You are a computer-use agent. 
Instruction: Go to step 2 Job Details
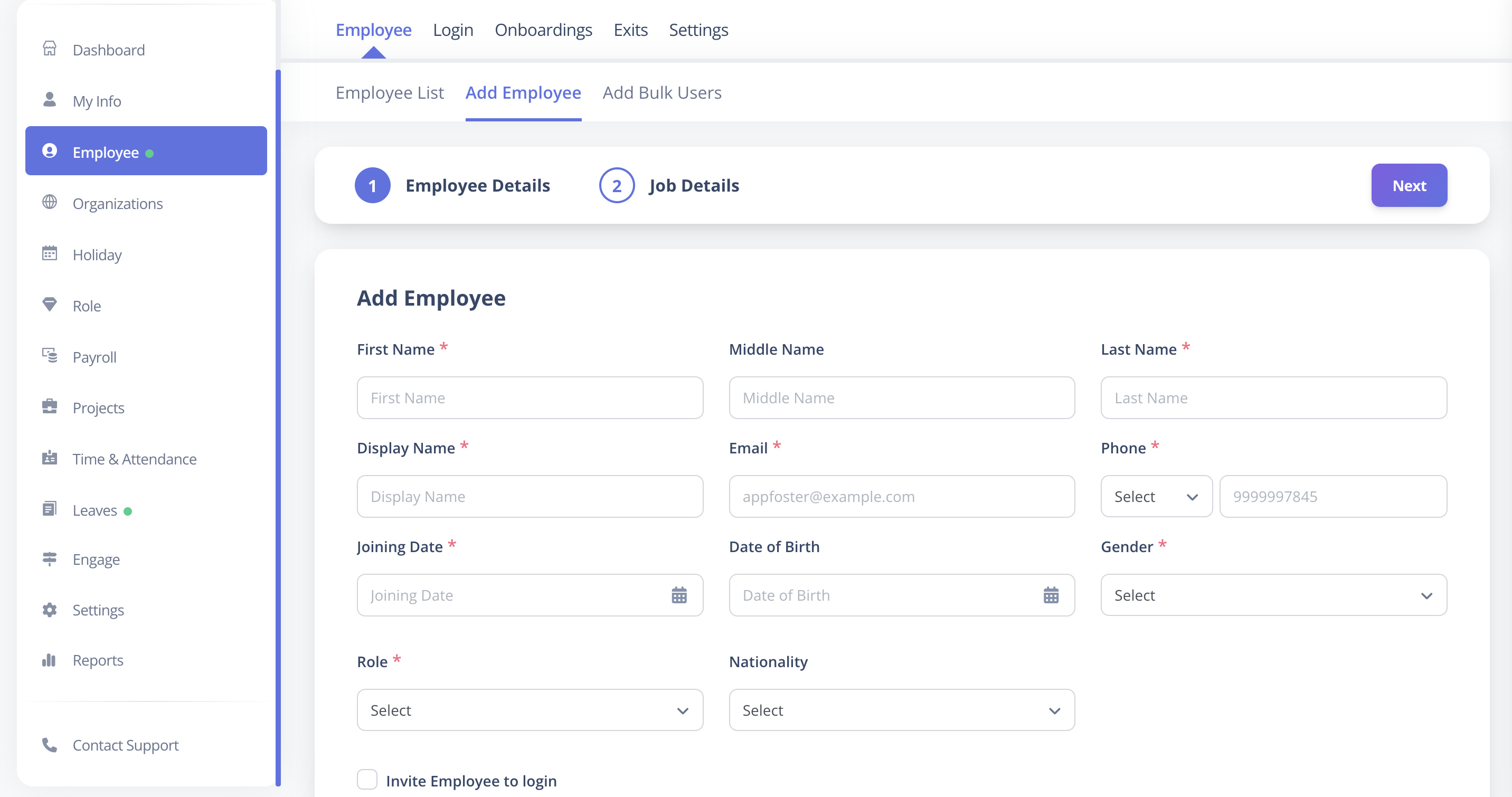tap(669, 185)
